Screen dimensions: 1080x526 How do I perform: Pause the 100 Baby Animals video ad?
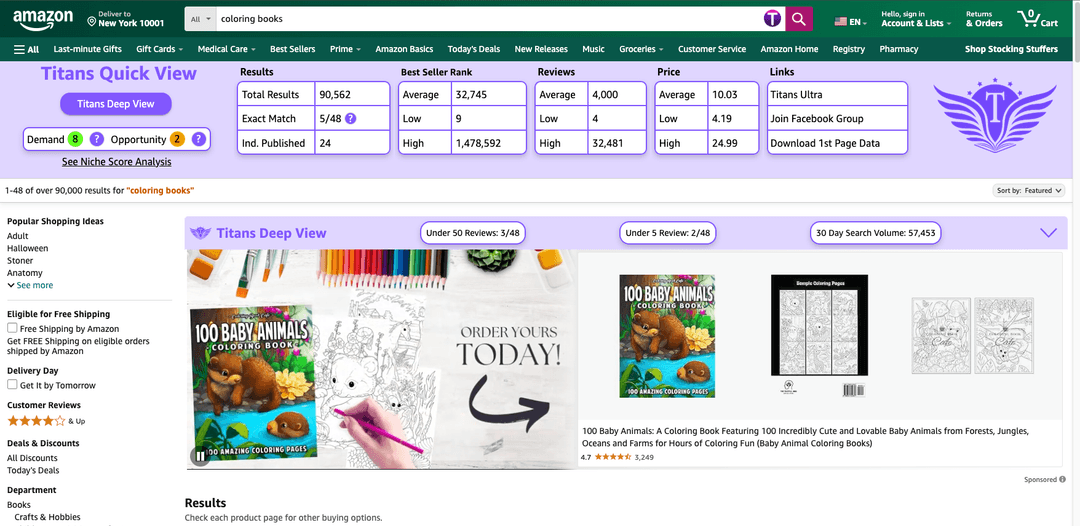[200, 456]
